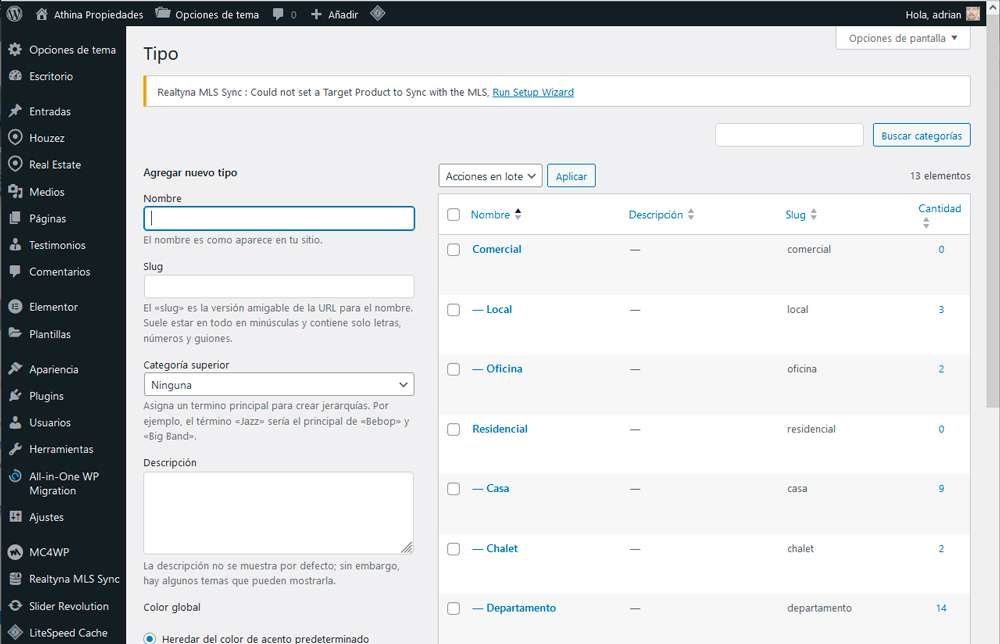Click the Buscar categorías button

pyautogui.click(x=922, y=135)
